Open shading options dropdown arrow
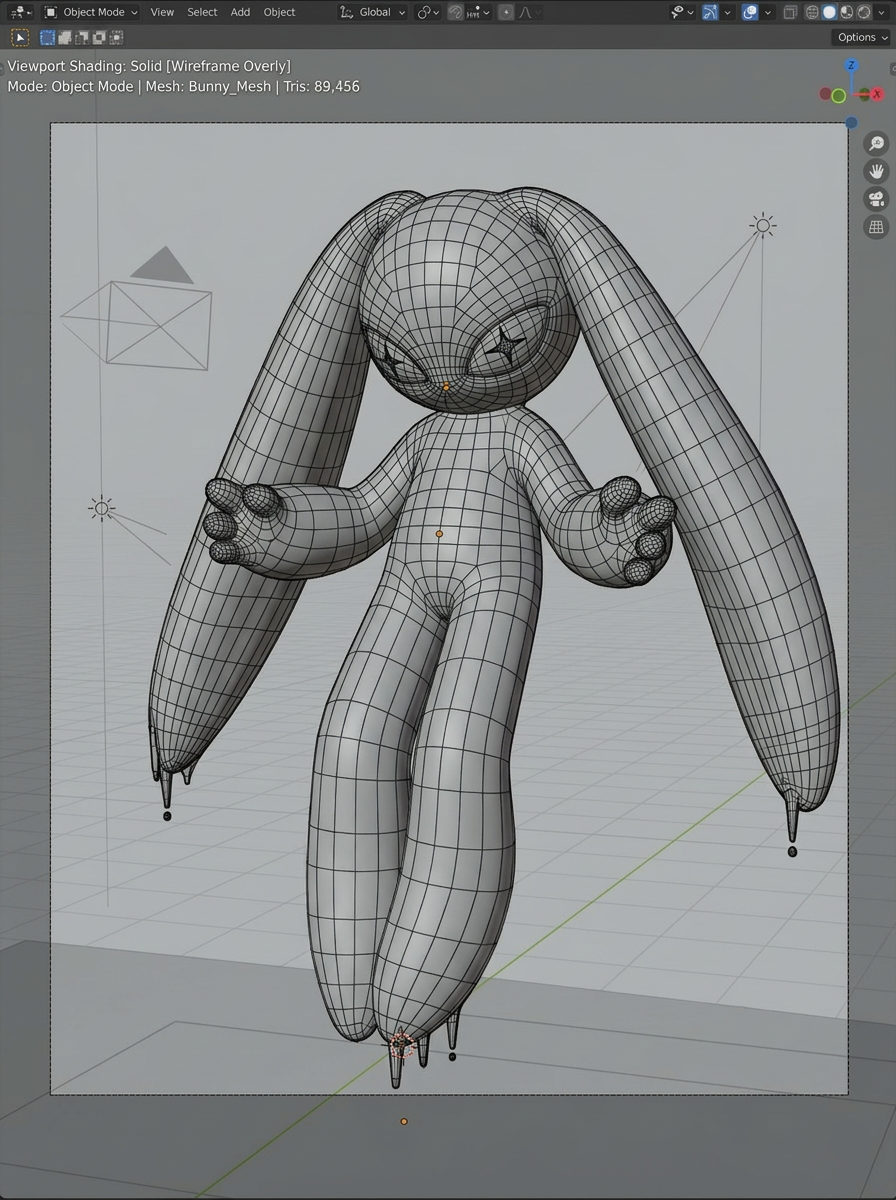The width and height of the screenshot is (896, 1200). click(881, 12)
